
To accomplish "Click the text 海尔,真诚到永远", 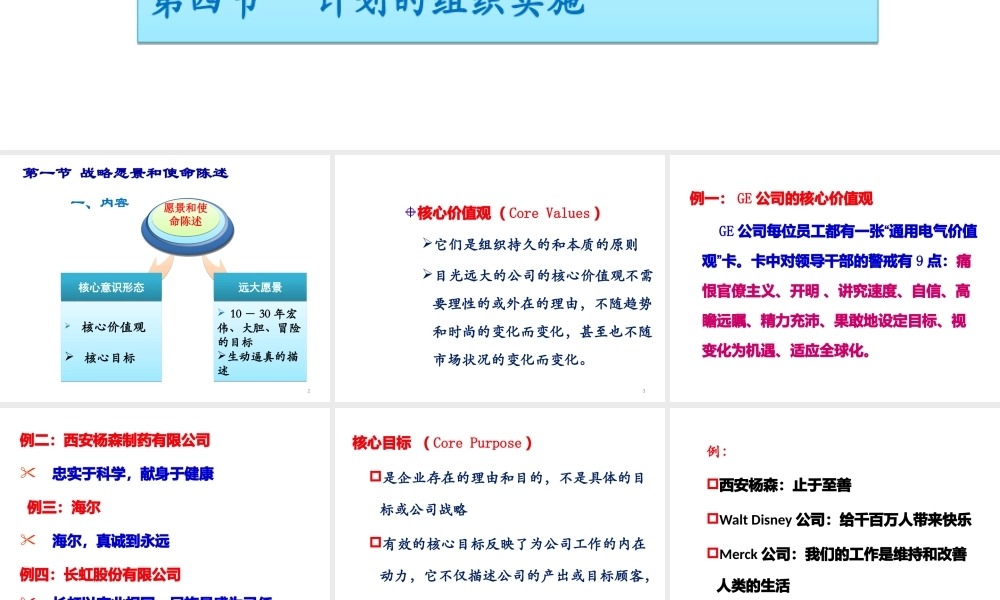I will [111, 541].
